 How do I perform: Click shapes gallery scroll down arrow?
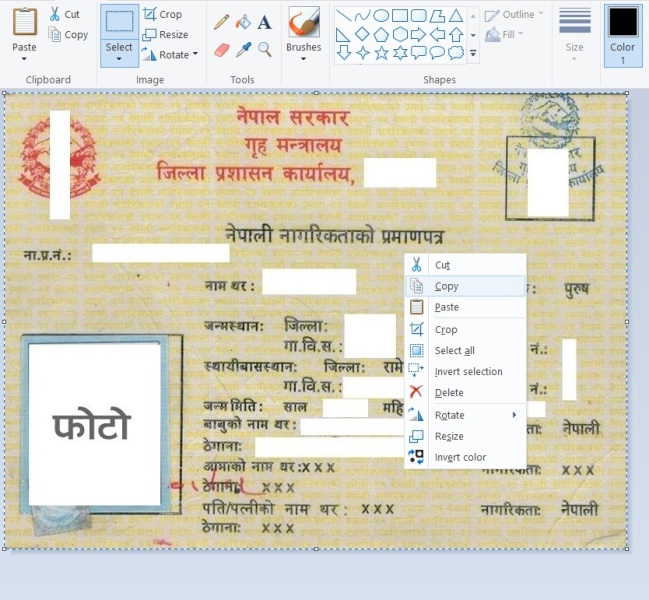(x=473, y=35)
